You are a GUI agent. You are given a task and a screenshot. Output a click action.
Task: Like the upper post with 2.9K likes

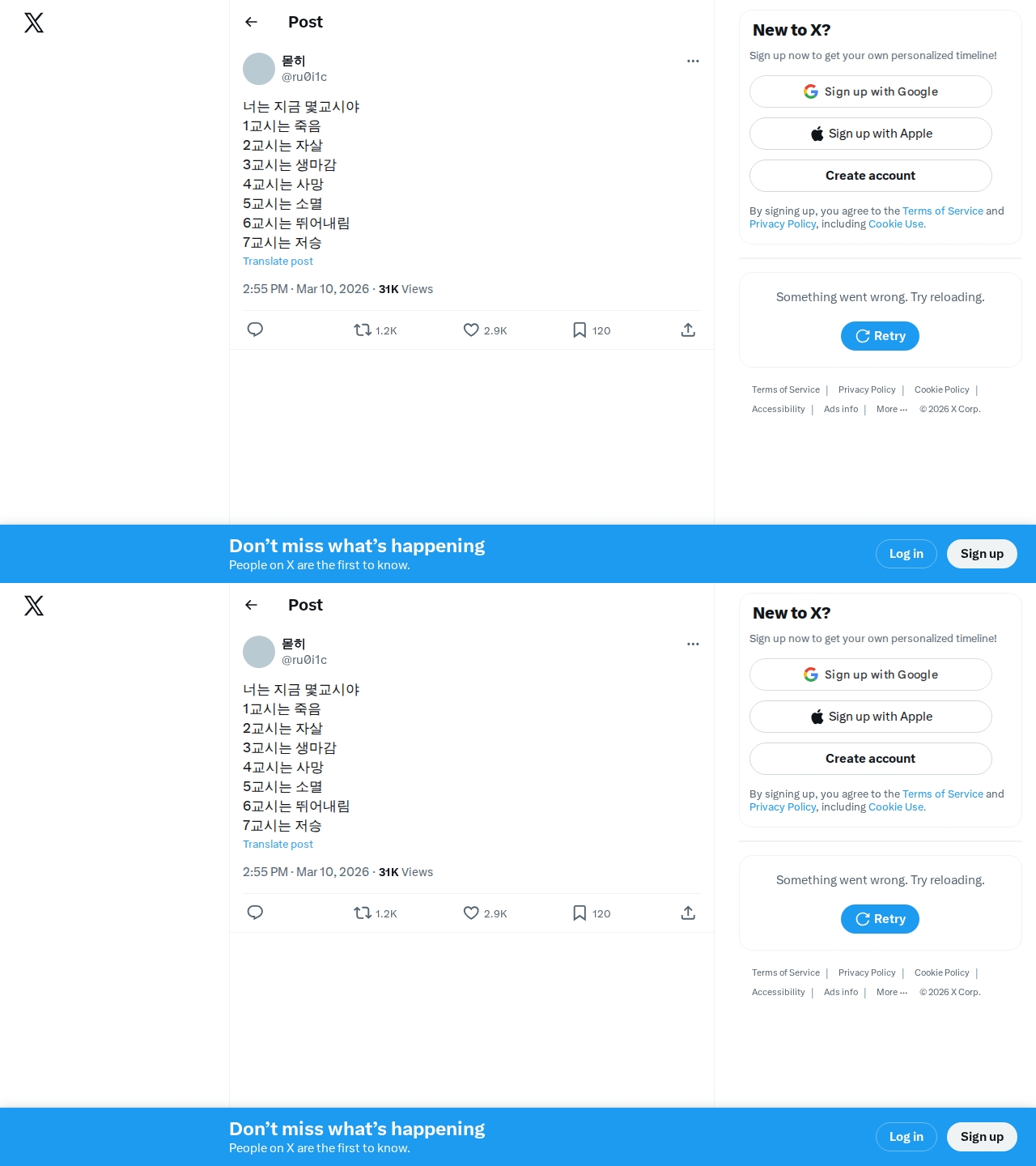pos(485,330)
